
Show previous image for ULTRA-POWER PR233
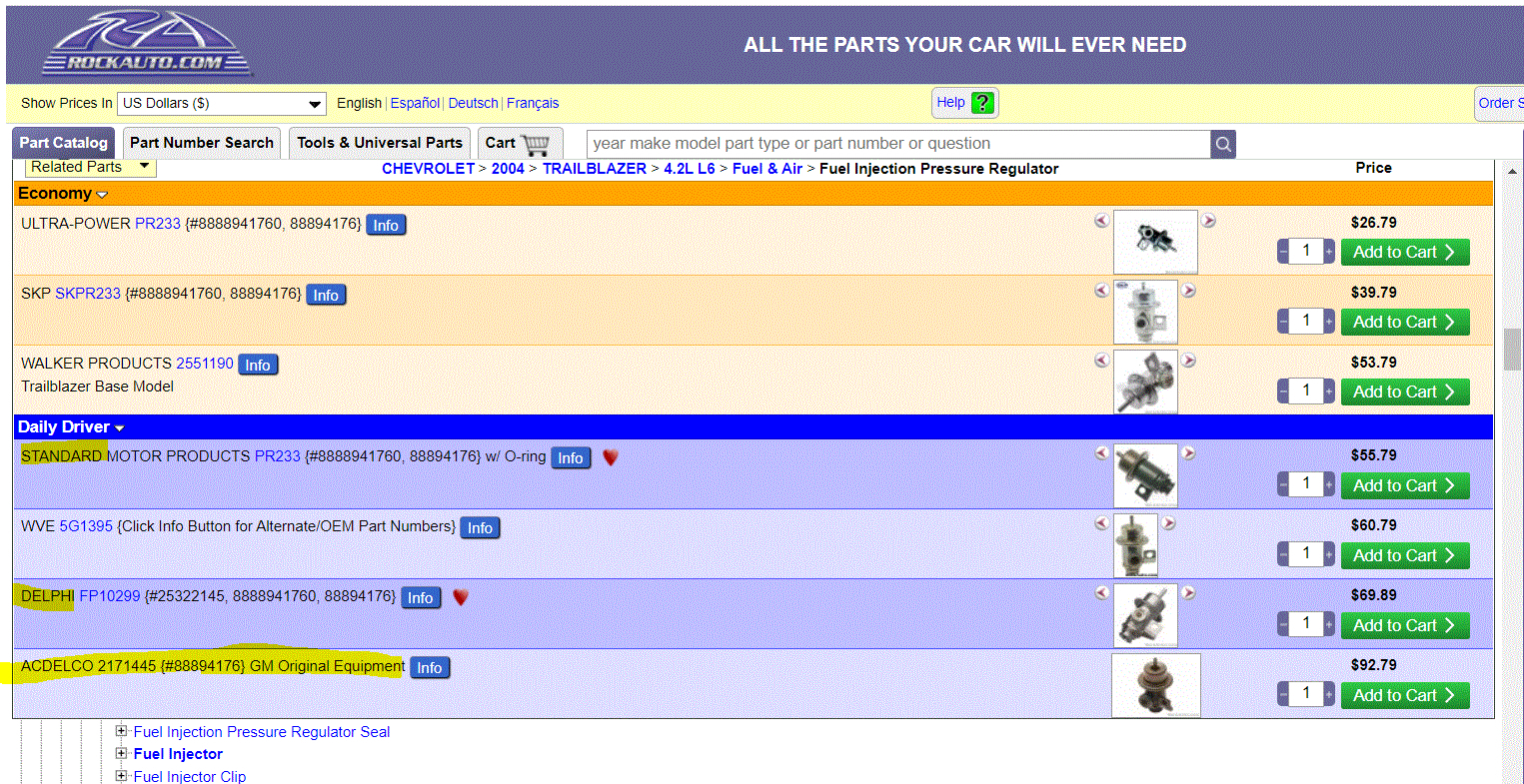pos(1101,221)
